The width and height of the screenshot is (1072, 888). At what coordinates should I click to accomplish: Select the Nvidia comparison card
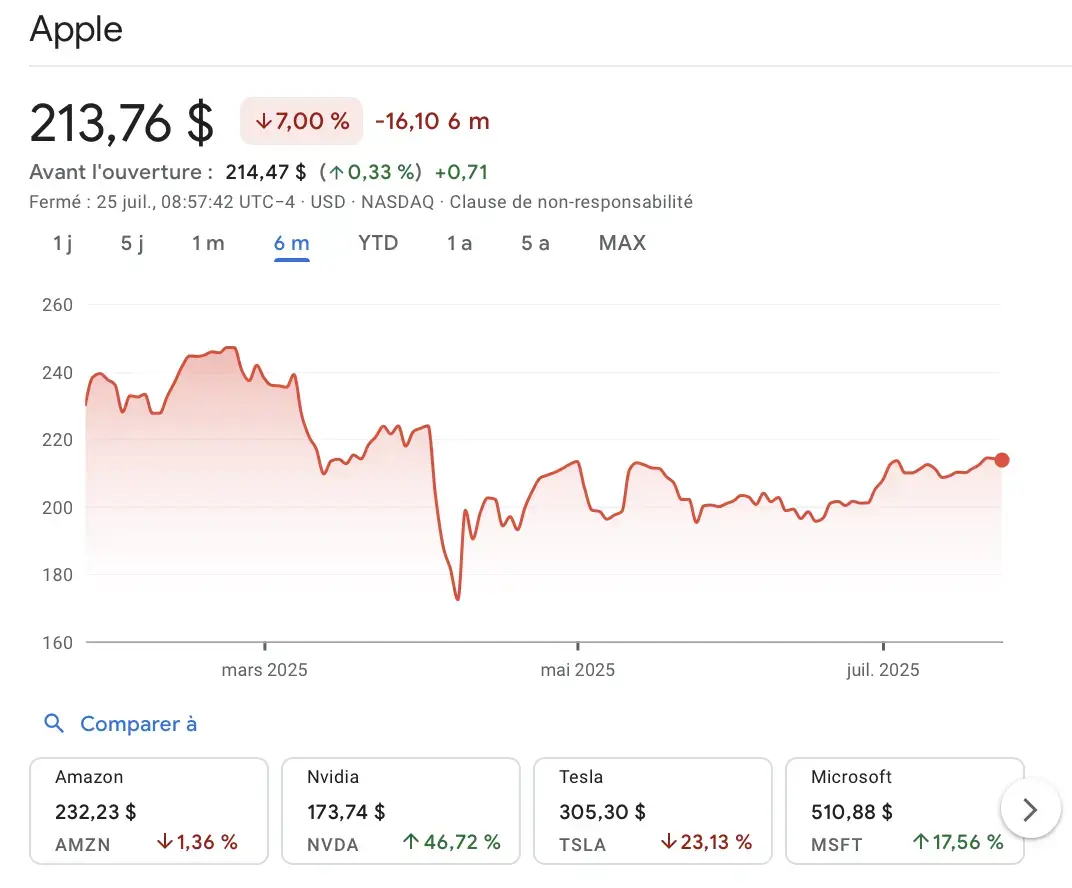click(x=400, y=810)
